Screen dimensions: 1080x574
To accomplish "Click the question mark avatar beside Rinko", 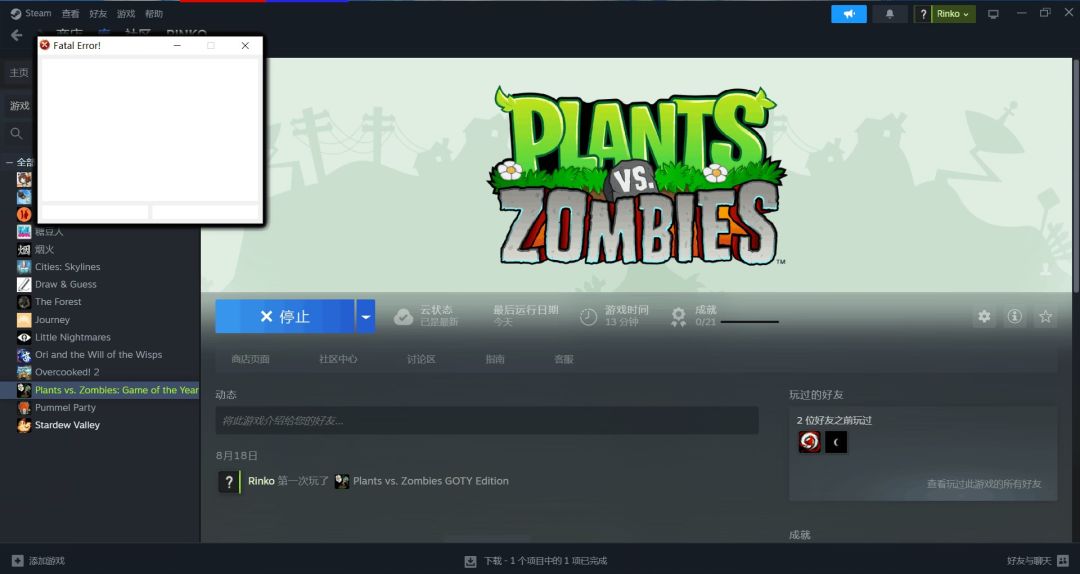I will (923, 14).
